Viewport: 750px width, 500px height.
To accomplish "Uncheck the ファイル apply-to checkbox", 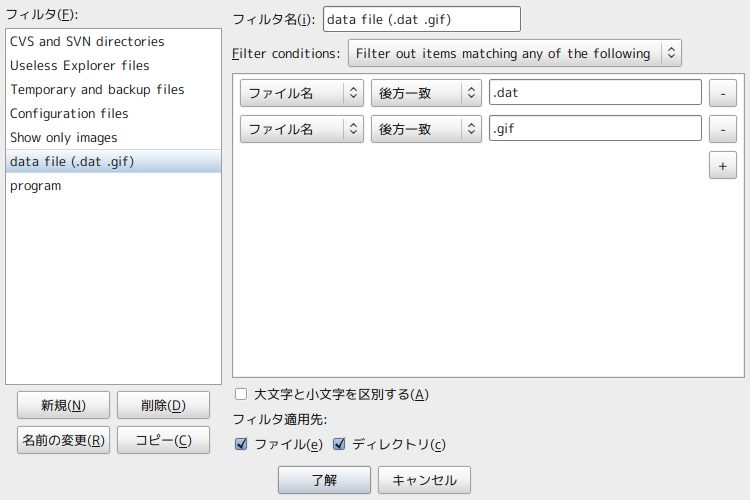I will click(x=241, y=444).
